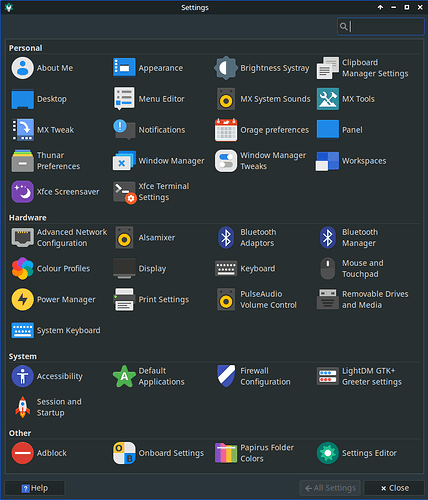Click the "Workspaces" label text
This screenshot has height=500, width=428.
point(364,161)
